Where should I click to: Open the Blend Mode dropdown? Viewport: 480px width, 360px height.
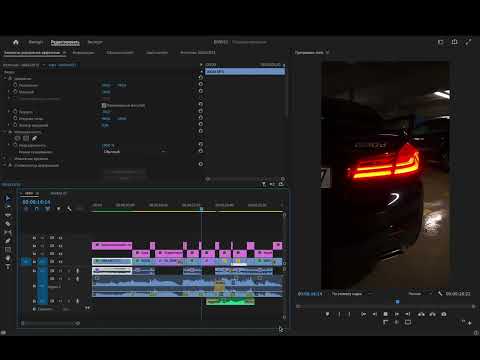coord(134,152)
